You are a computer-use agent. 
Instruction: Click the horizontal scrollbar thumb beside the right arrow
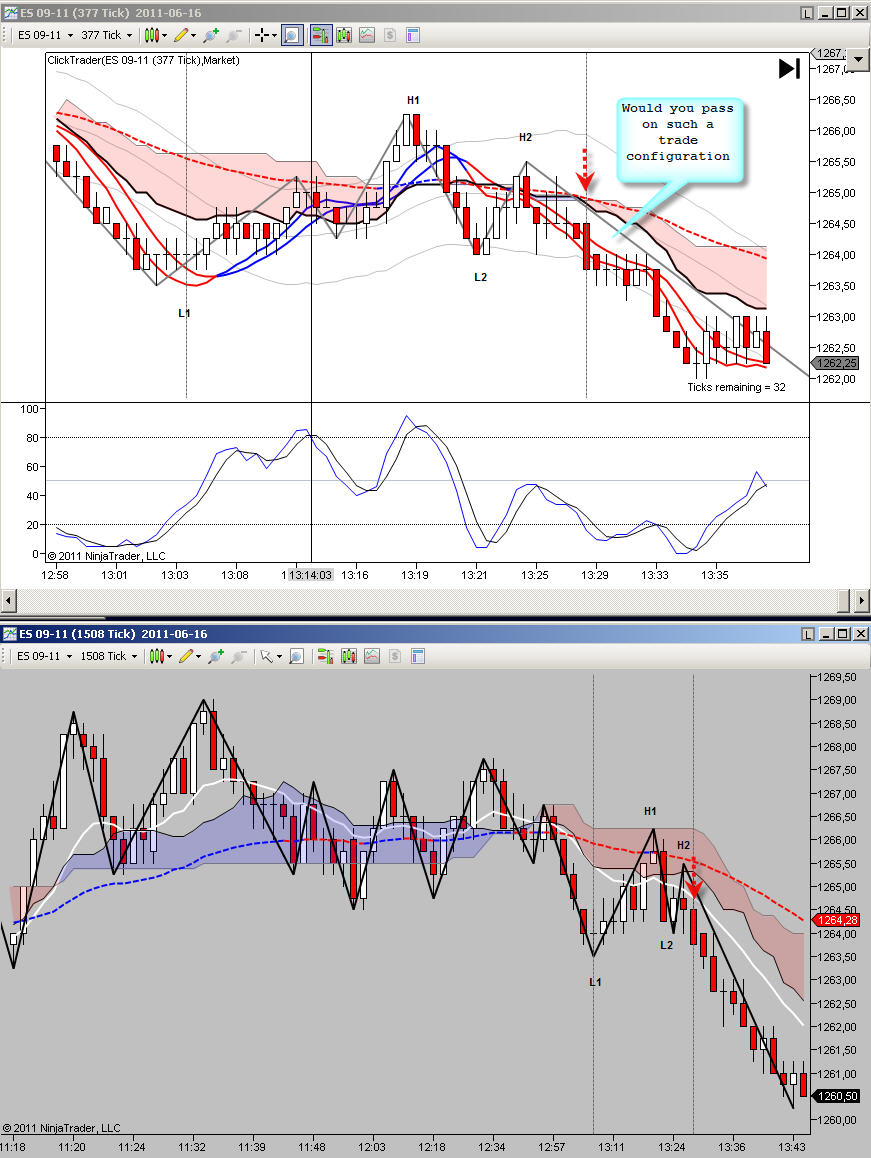844,600
